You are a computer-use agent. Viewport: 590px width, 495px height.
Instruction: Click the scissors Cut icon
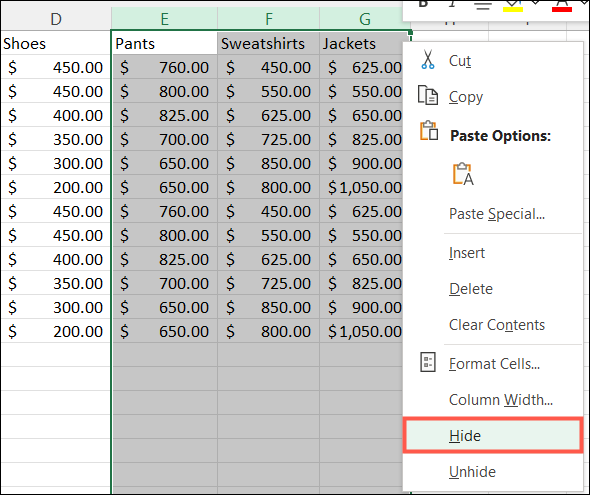click(428, 60)
